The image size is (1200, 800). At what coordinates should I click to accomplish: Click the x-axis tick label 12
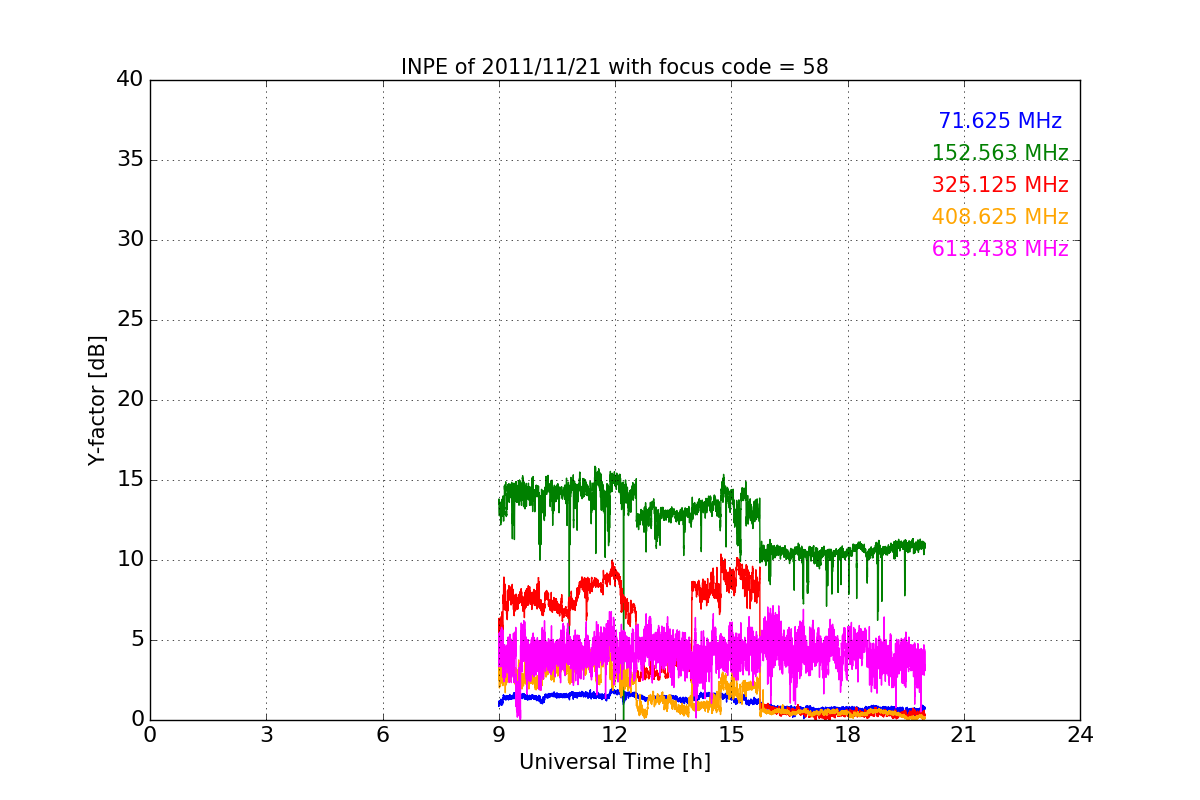click(x=615, y=735)
